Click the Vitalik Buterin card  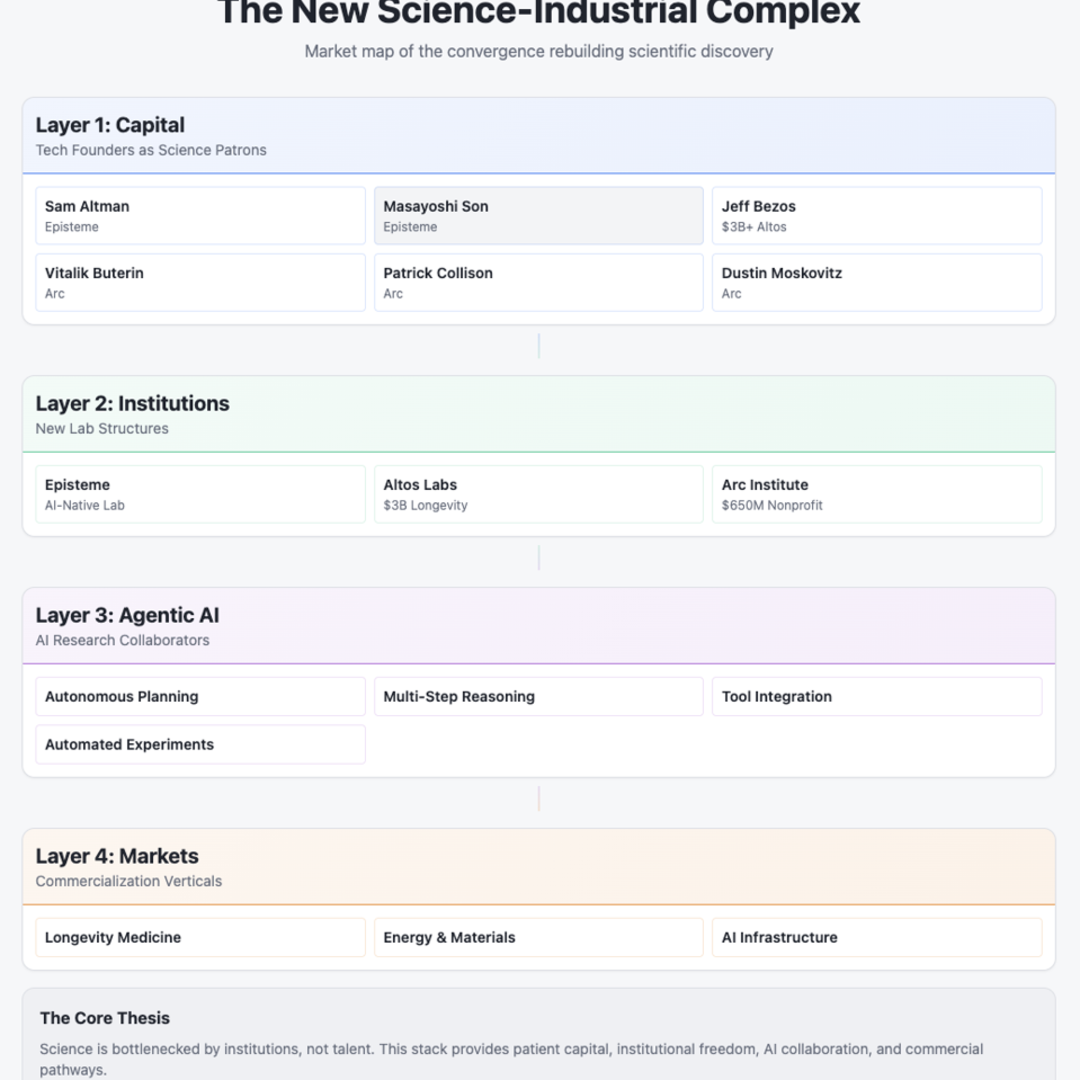point(200,282)
